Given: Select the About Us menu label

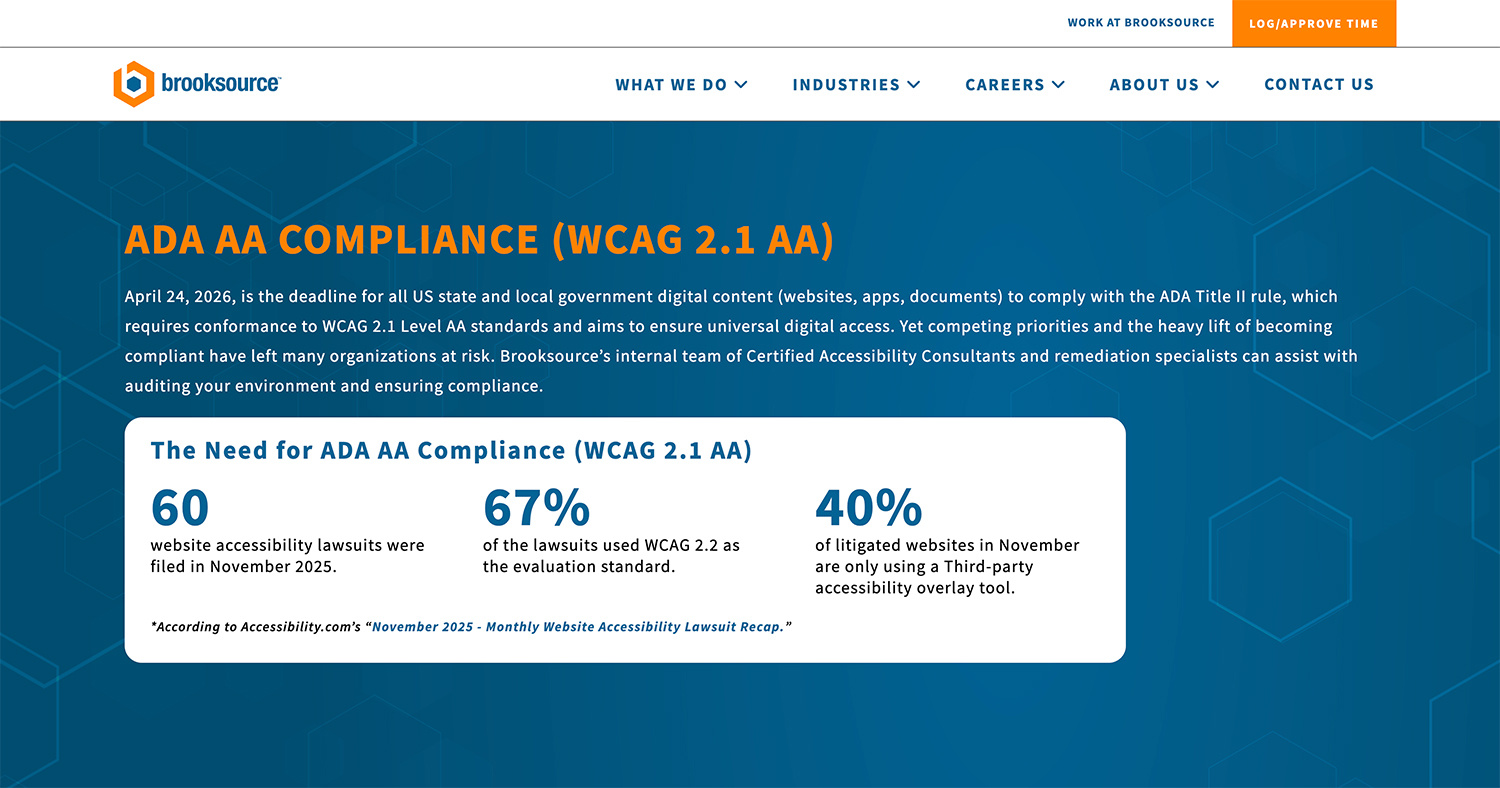Looking at the screenshot, I should 1154,85.
